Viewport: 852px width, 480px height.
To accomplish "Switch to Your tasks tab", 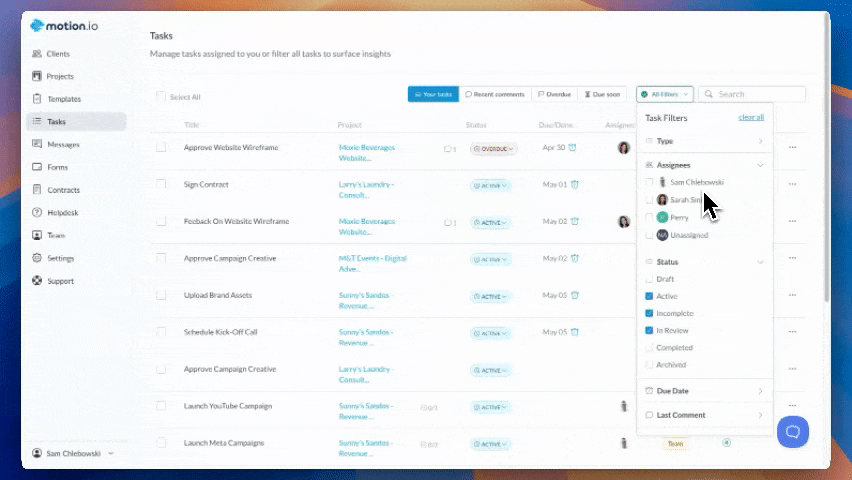I will coord(433,94).
